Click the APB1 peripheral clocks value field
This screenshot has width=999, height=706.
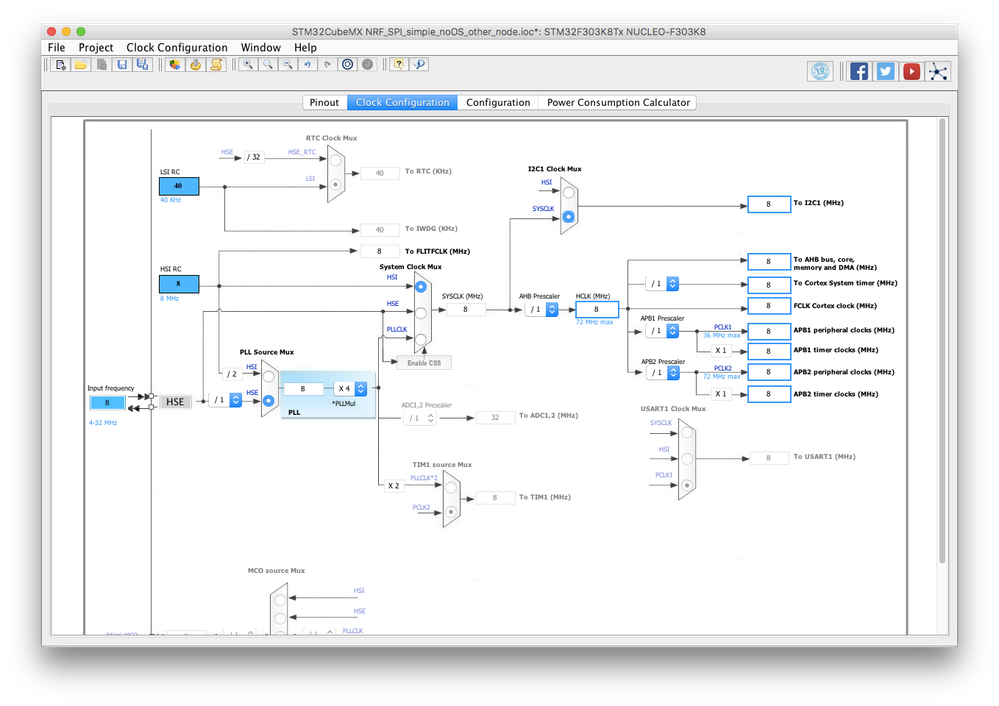(x=768, y=331)
